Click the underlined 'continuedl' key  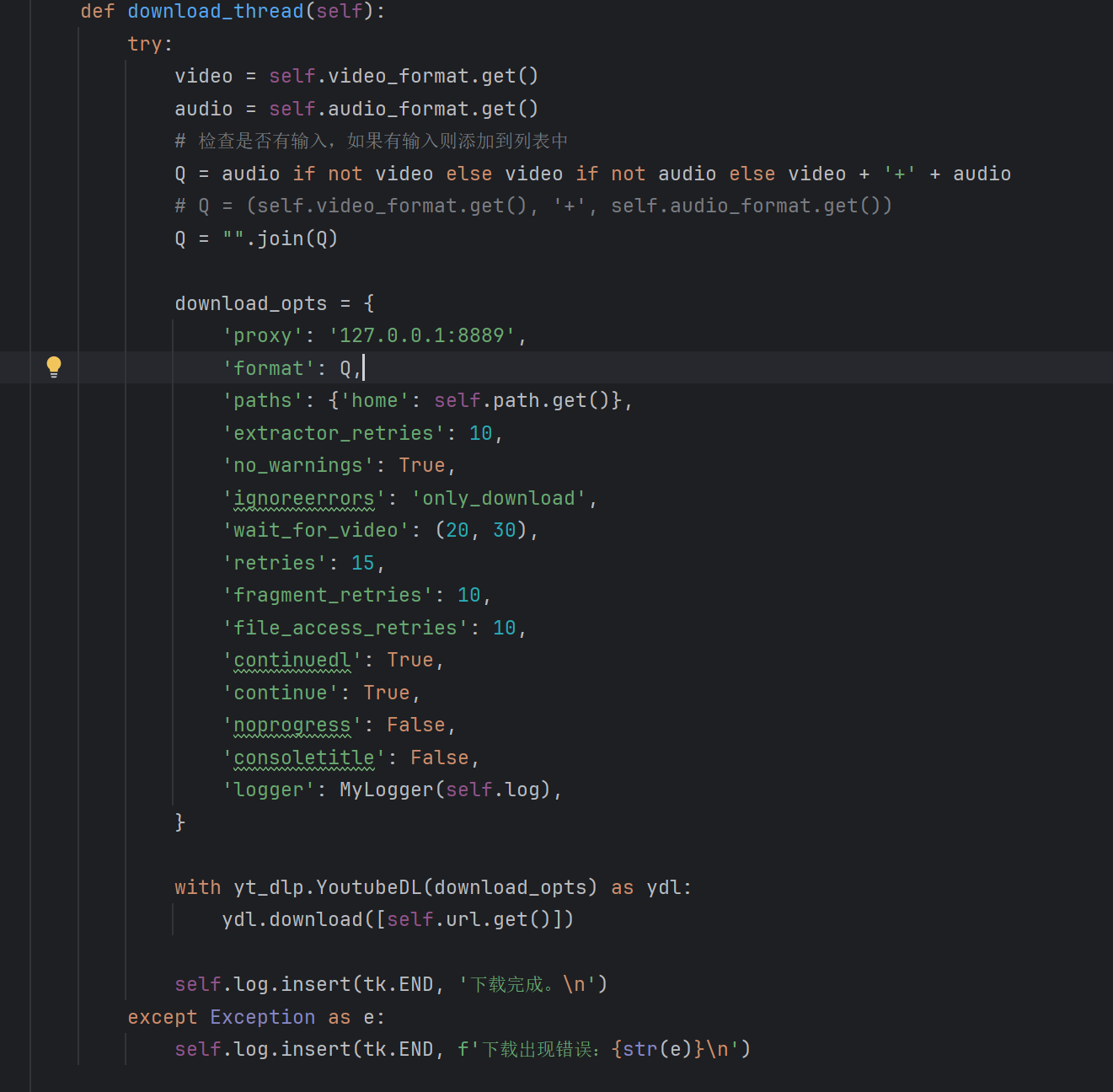292,660
